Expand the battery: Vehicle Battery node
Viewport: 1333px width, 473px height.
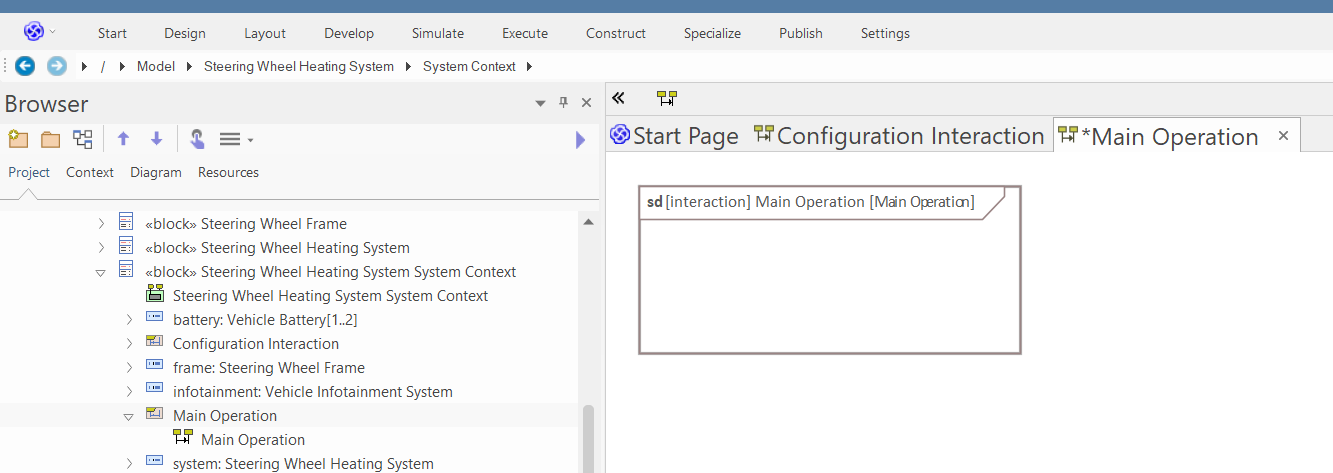click(x=129, y=320)
